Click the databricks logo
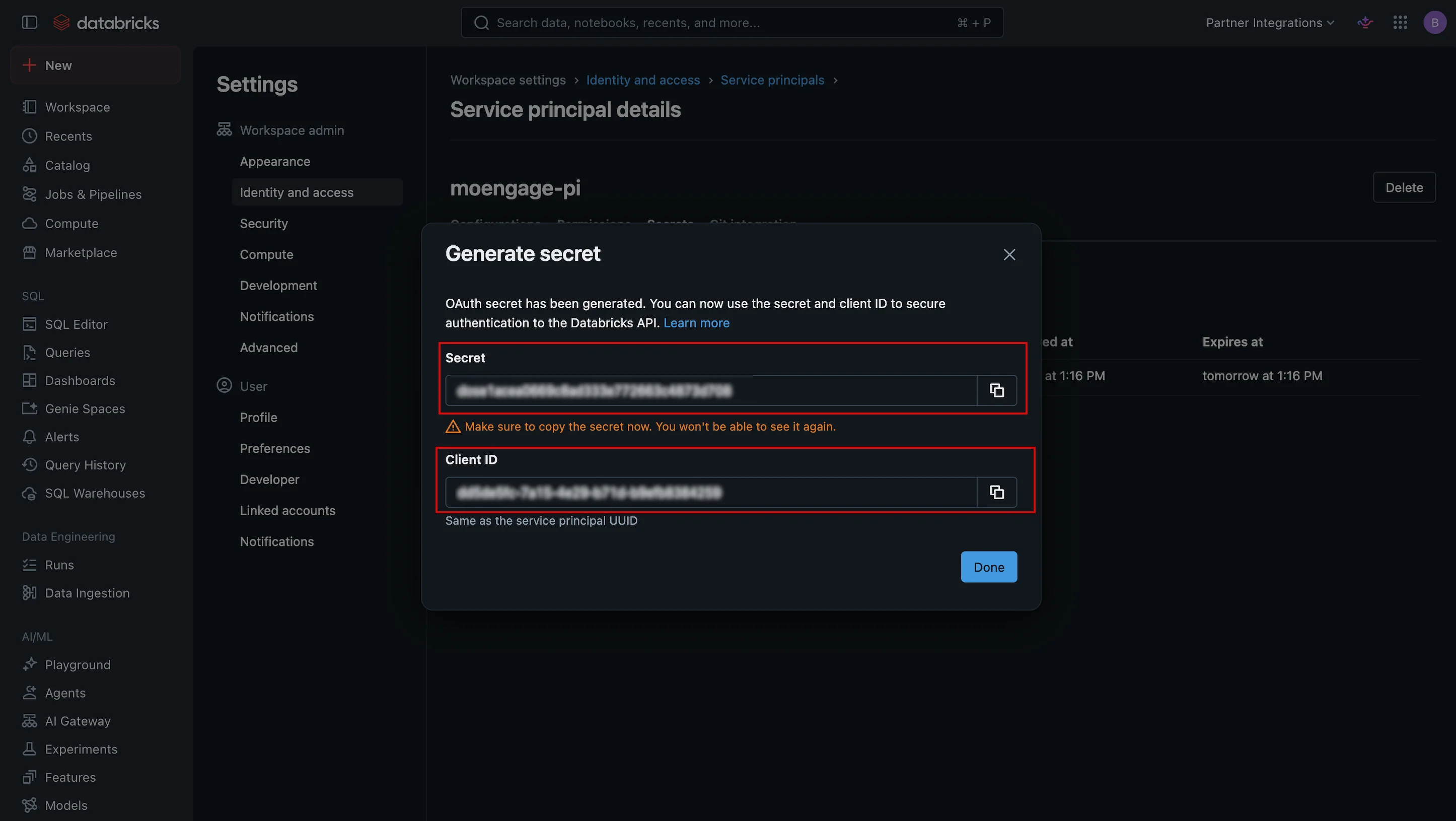Viewport: 1456px width, 821px height. (x=106, y=23)
